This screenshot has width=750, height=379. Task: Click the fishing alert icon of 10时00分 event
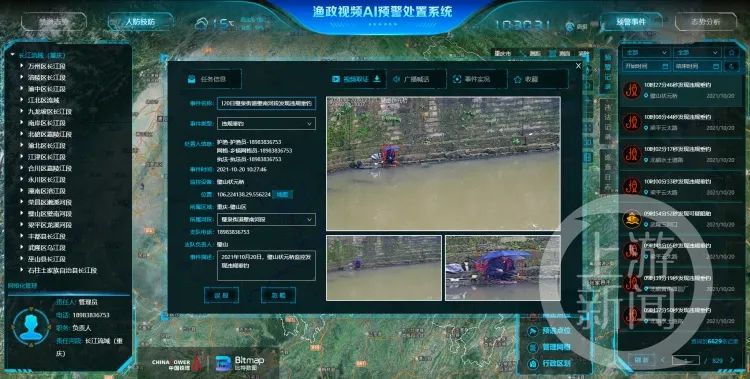pyautogui.click(x=632, y=187)
